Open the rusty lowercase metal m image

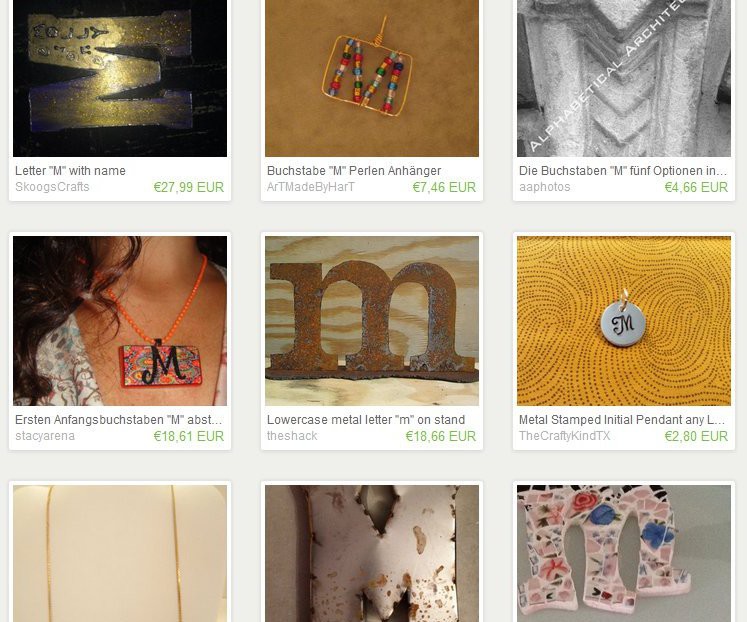click(x=372, y=321)
